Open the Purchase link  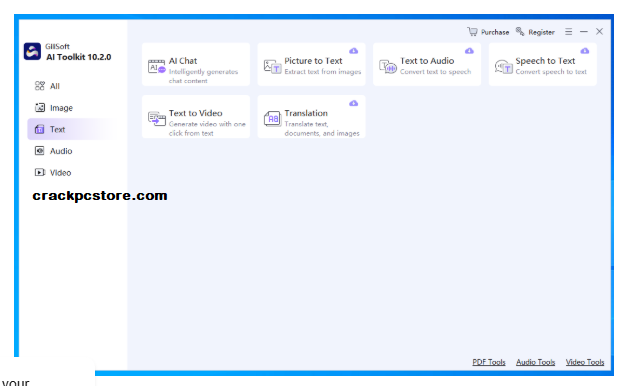(495, 32)
